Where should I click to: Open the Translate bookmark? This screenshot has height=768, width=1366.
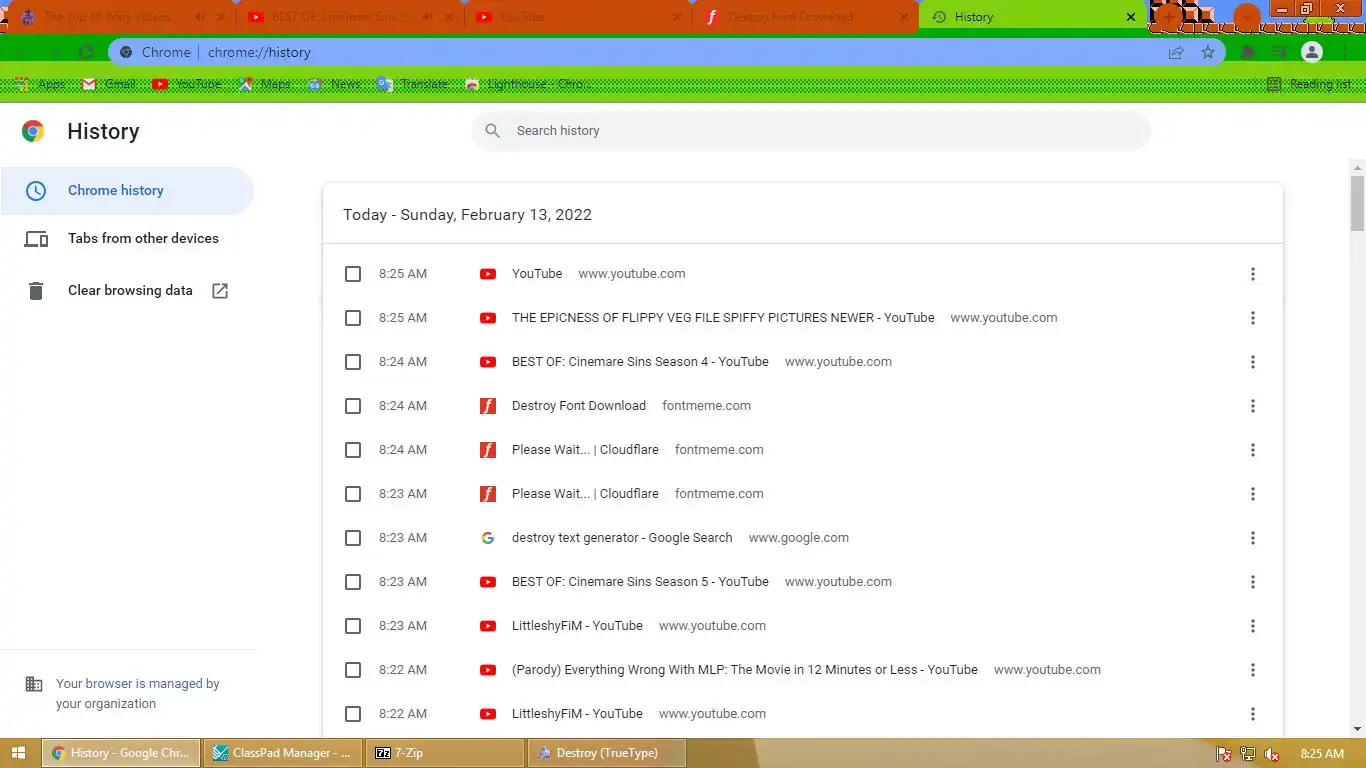click(x=412, y=84)
